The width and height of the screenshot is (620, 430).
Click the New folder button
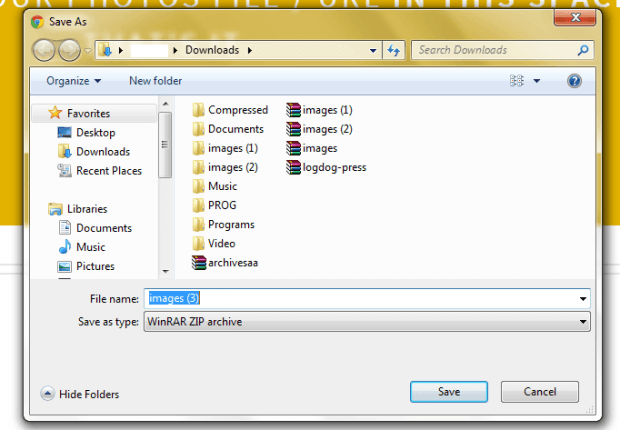coord(155,81)
